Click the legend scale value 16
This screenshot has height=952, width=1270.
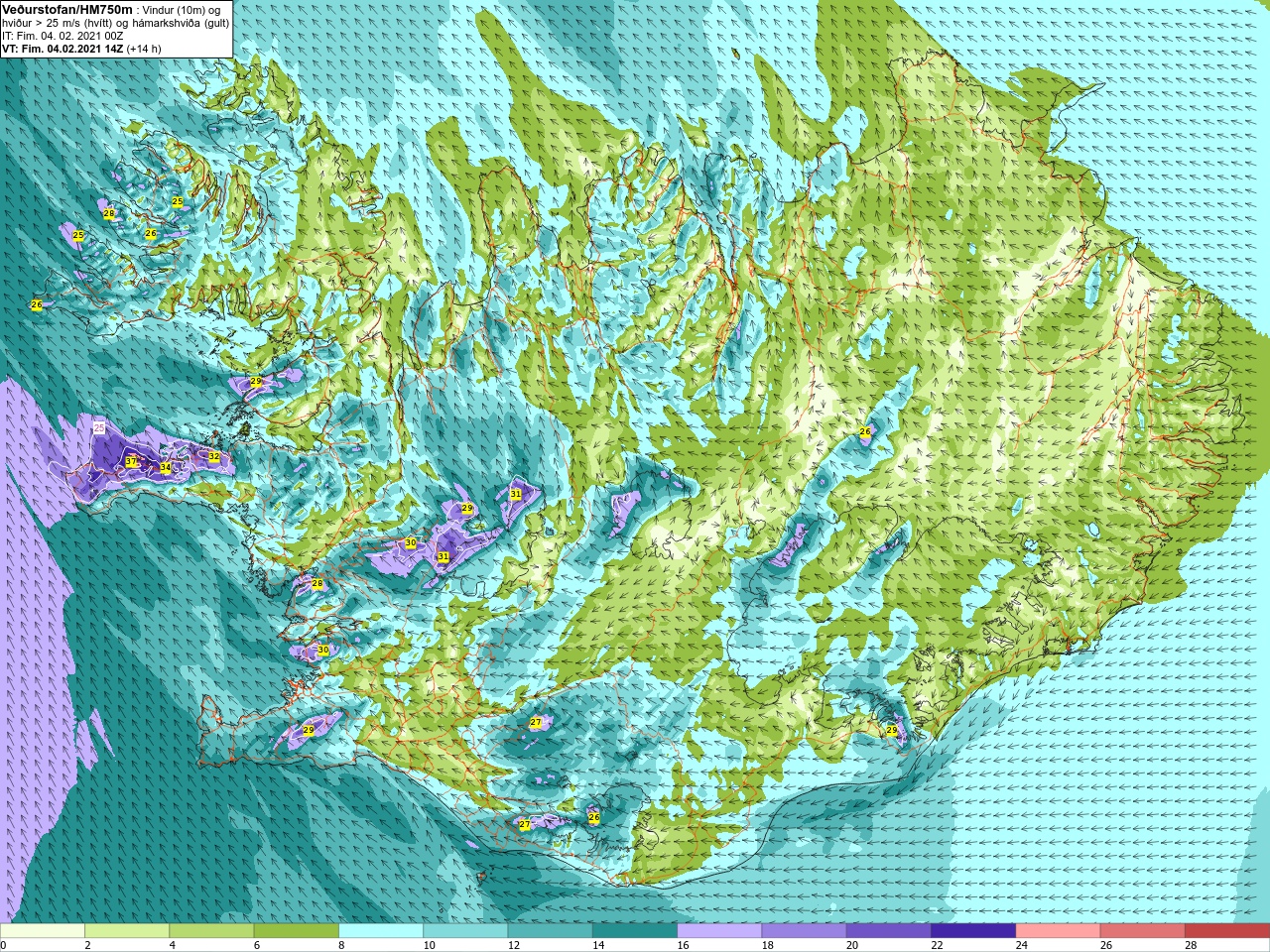tap(683, 945)
